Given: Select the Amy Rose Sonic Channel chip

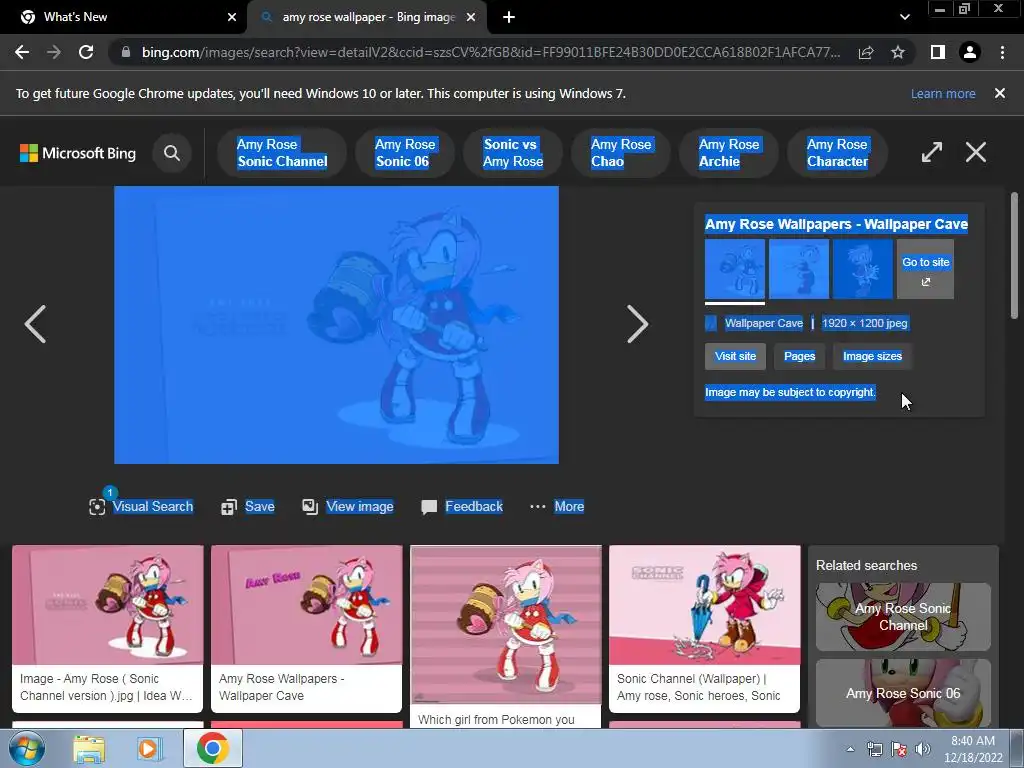Looking at the screenshot, I should pyautogui.click(x=282, y=153).
